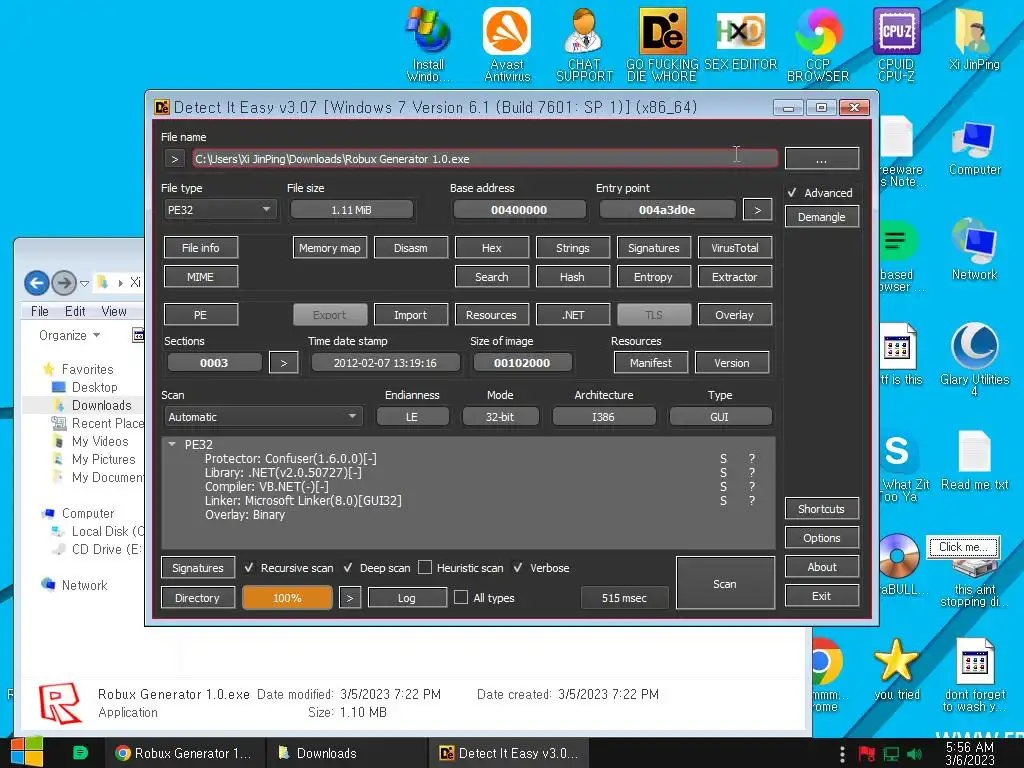
Task: Click the File info button
Action: coord(200,248)
